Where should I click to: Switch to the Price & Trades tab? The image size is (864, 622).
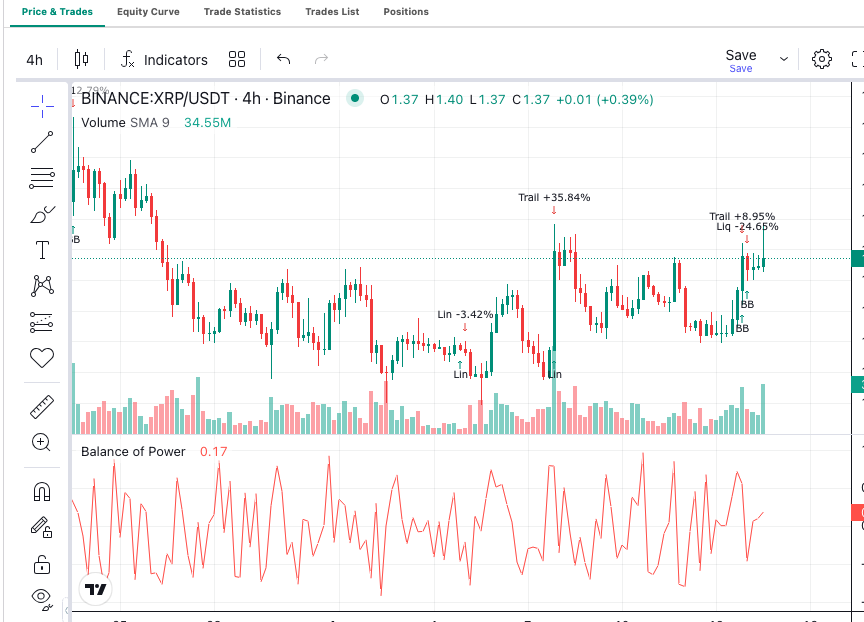click(x=57, y=12)
